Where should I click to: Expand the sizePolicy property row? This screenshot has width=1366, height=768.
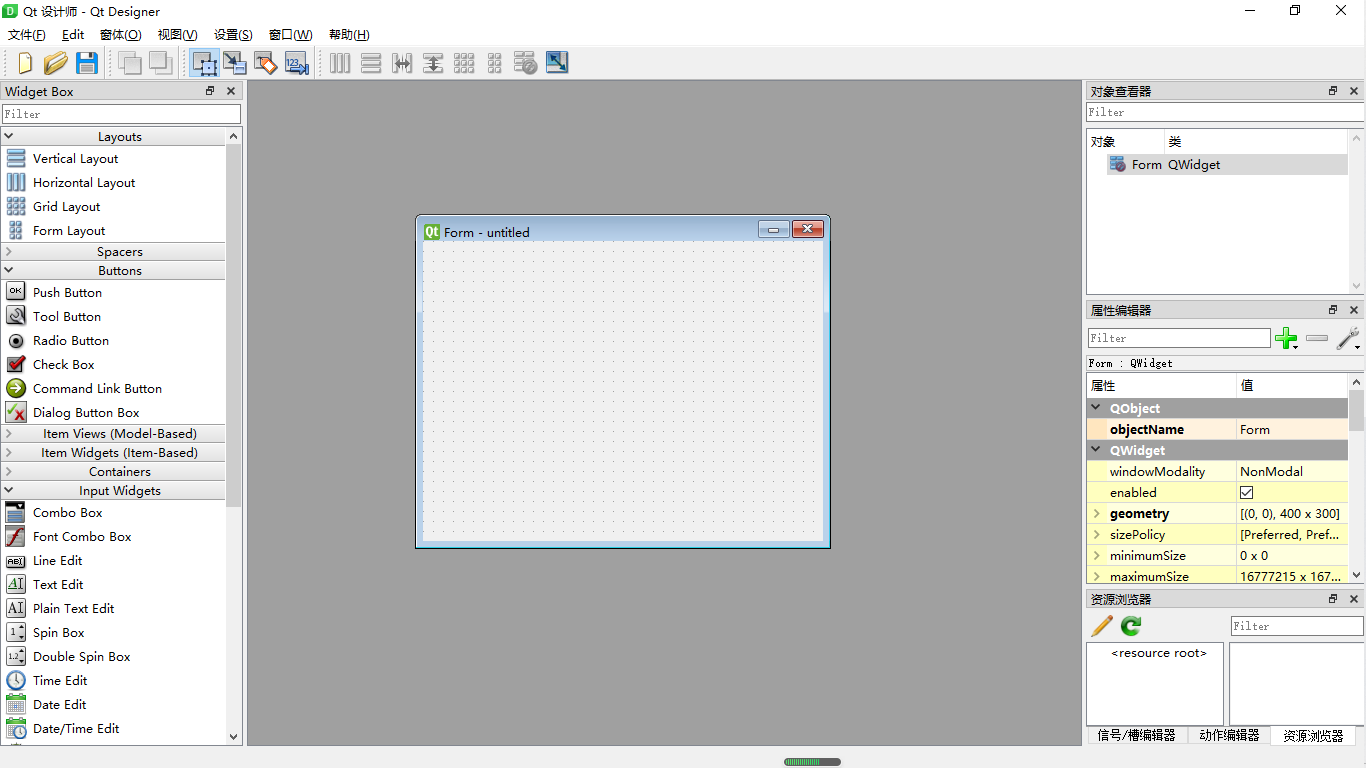pos(1097,534)
